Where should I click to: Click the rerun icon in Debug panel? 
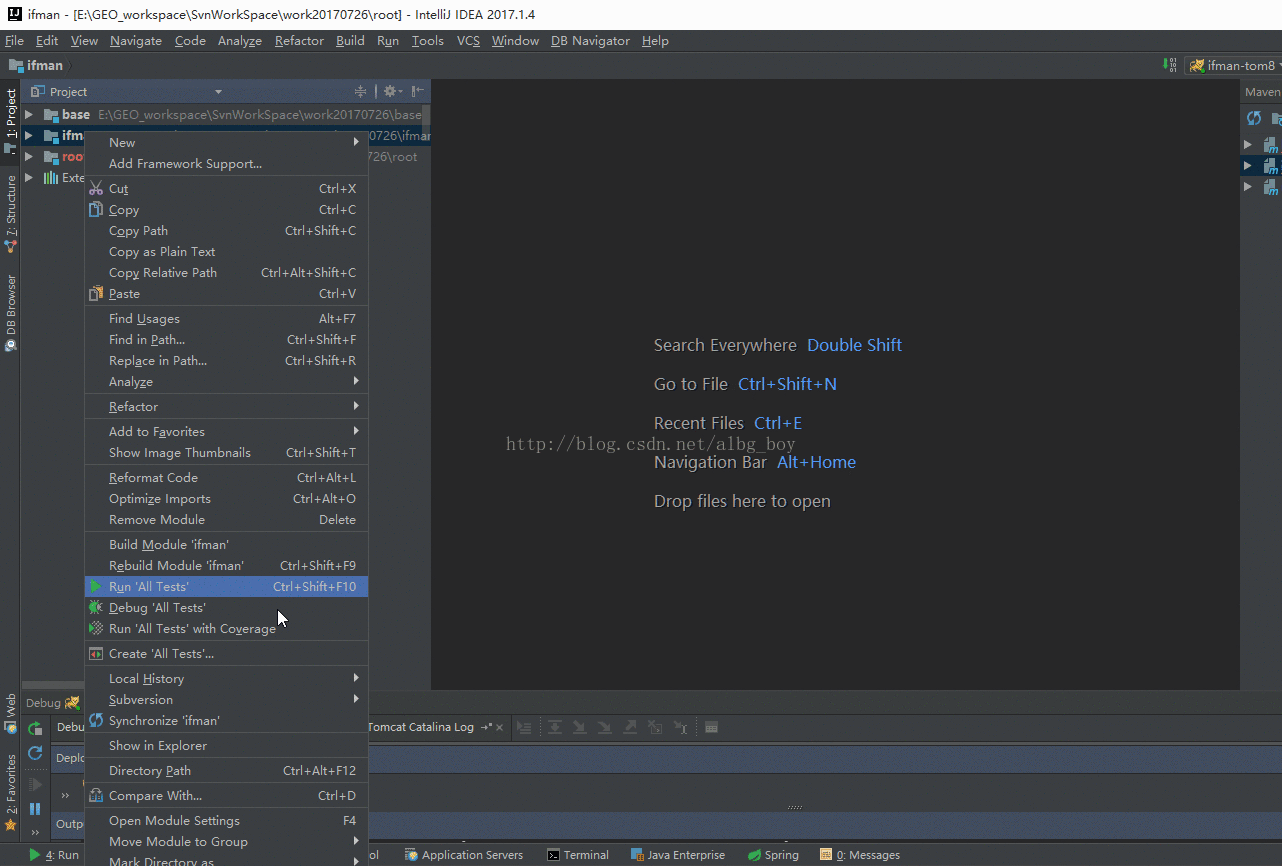click(x=35, y=729)
